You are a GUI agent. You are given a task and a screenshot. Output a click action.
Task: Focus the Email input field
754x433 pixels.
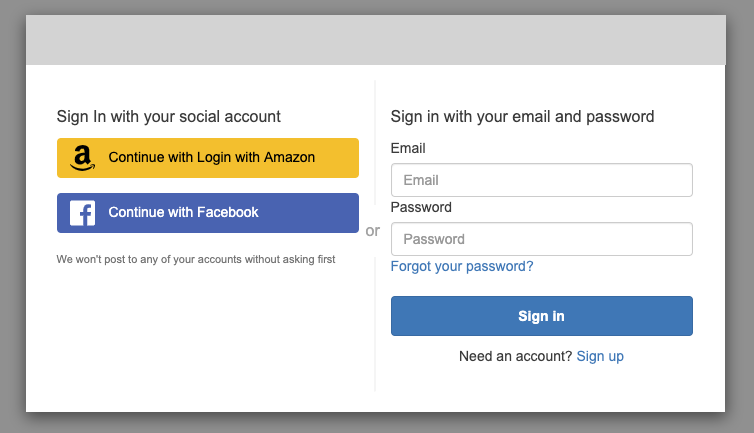pos(541,180)
